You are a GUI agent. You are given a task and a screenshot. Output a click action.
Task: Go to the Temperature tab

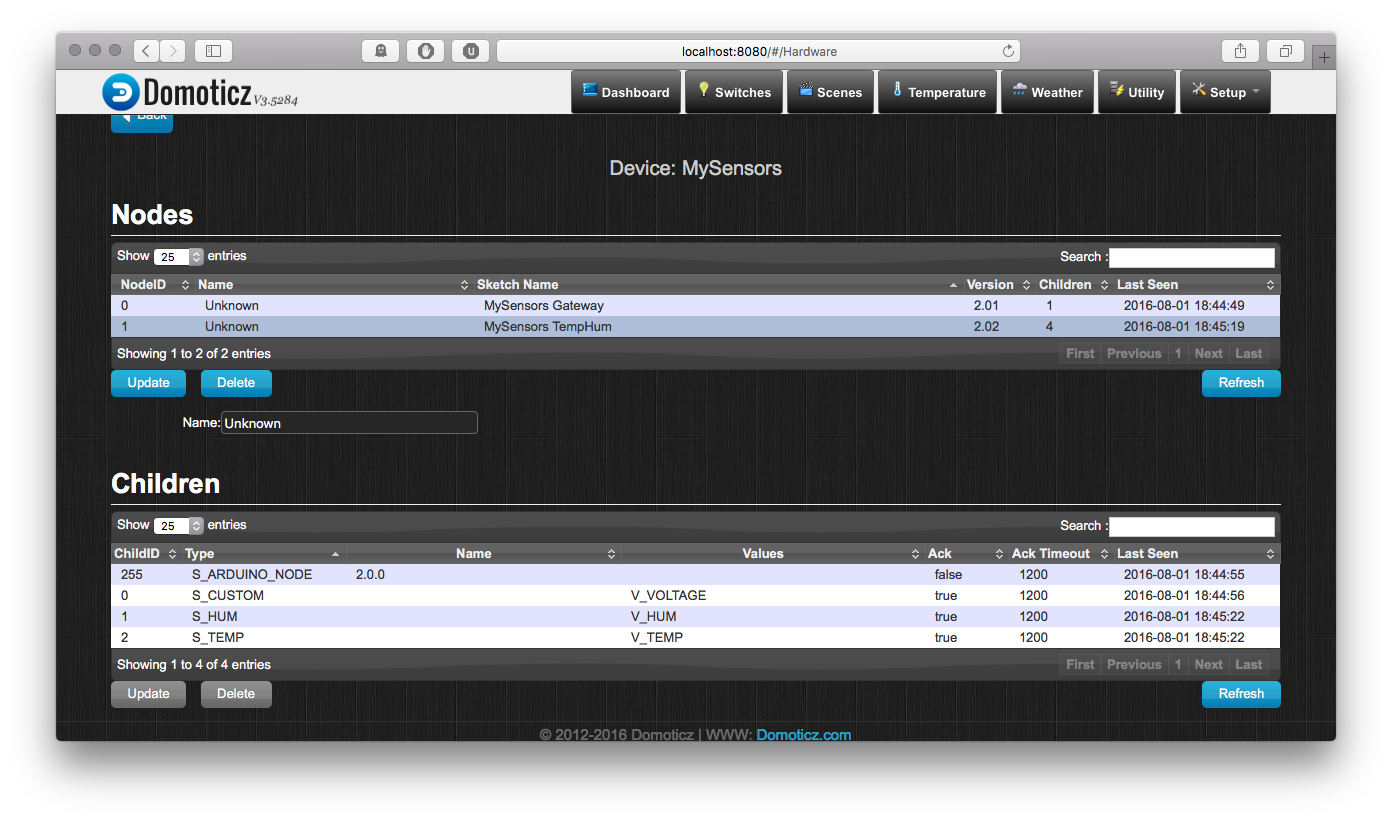point(938,92)
